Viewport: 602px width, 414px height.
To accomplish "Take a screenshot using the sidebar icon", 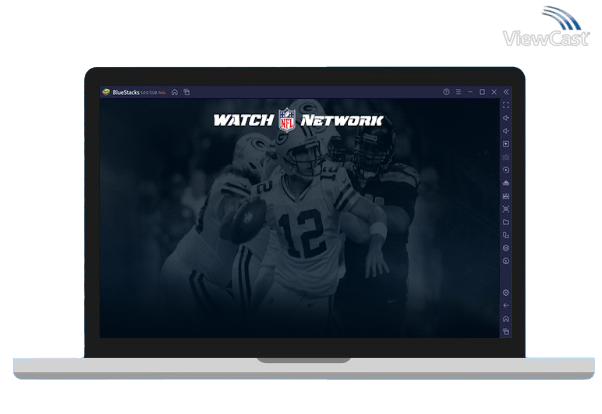I will click(x=506, y=209).
